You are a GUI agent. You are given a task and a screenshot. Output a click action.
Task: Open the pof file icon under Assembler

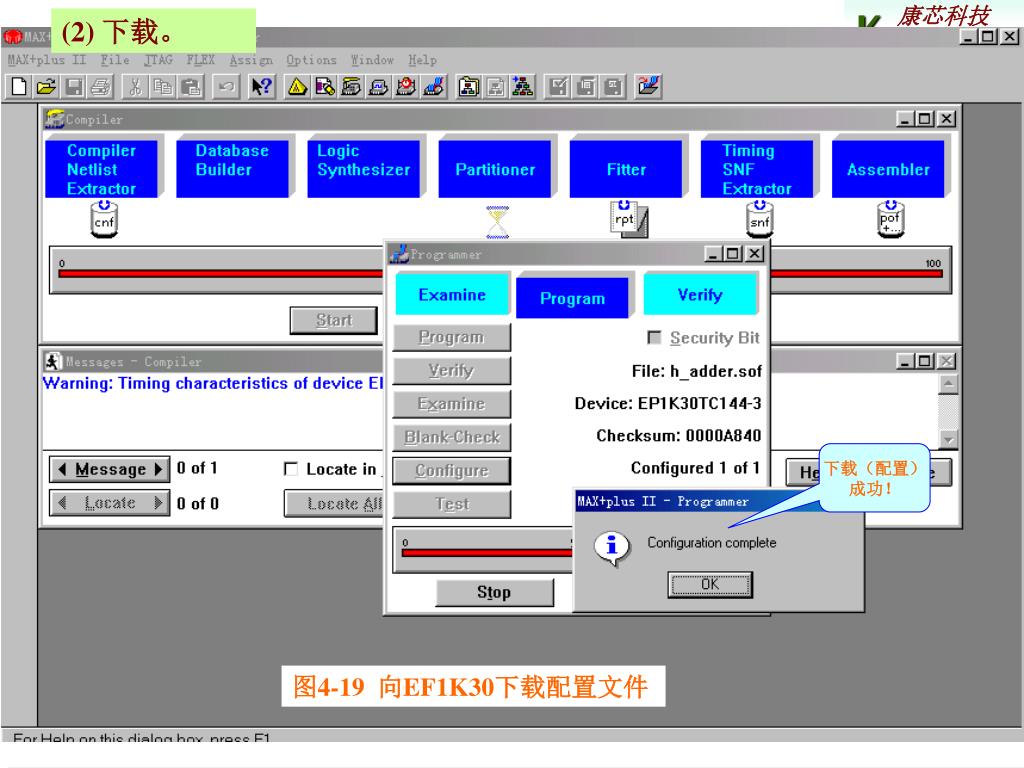click(x=890, y=219)
